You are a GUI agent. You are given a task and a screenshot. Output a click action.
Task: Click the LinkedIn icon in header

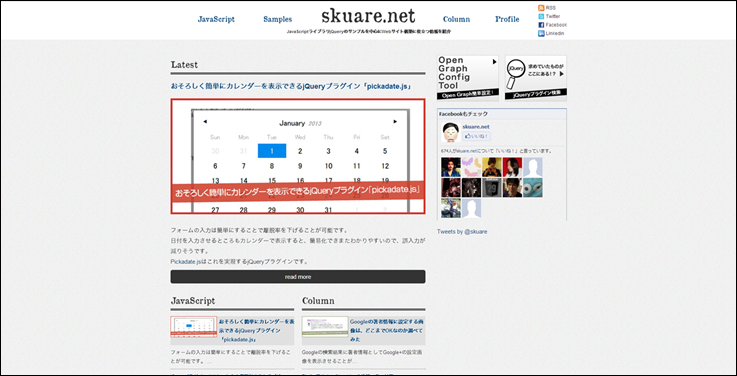(541, 33)
